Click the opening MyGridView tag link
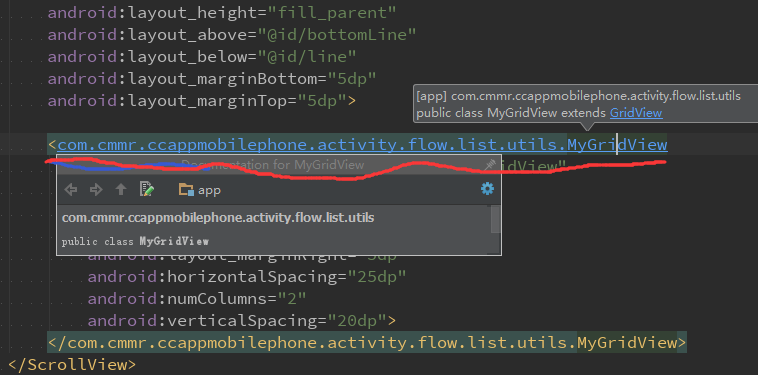 coord(362,144)
